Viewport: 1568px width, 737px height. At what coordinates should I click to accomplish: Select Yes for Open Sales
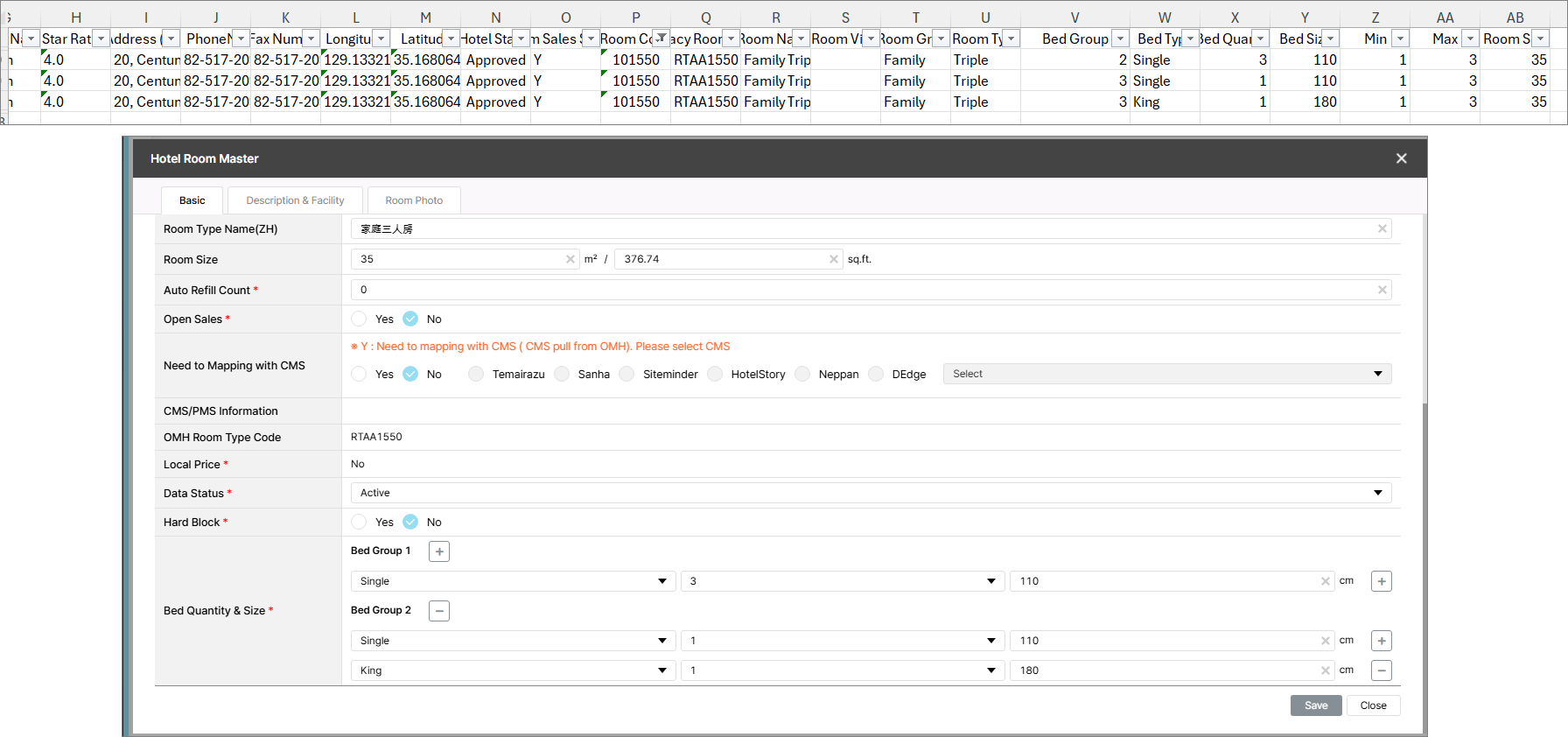[360, 319]
